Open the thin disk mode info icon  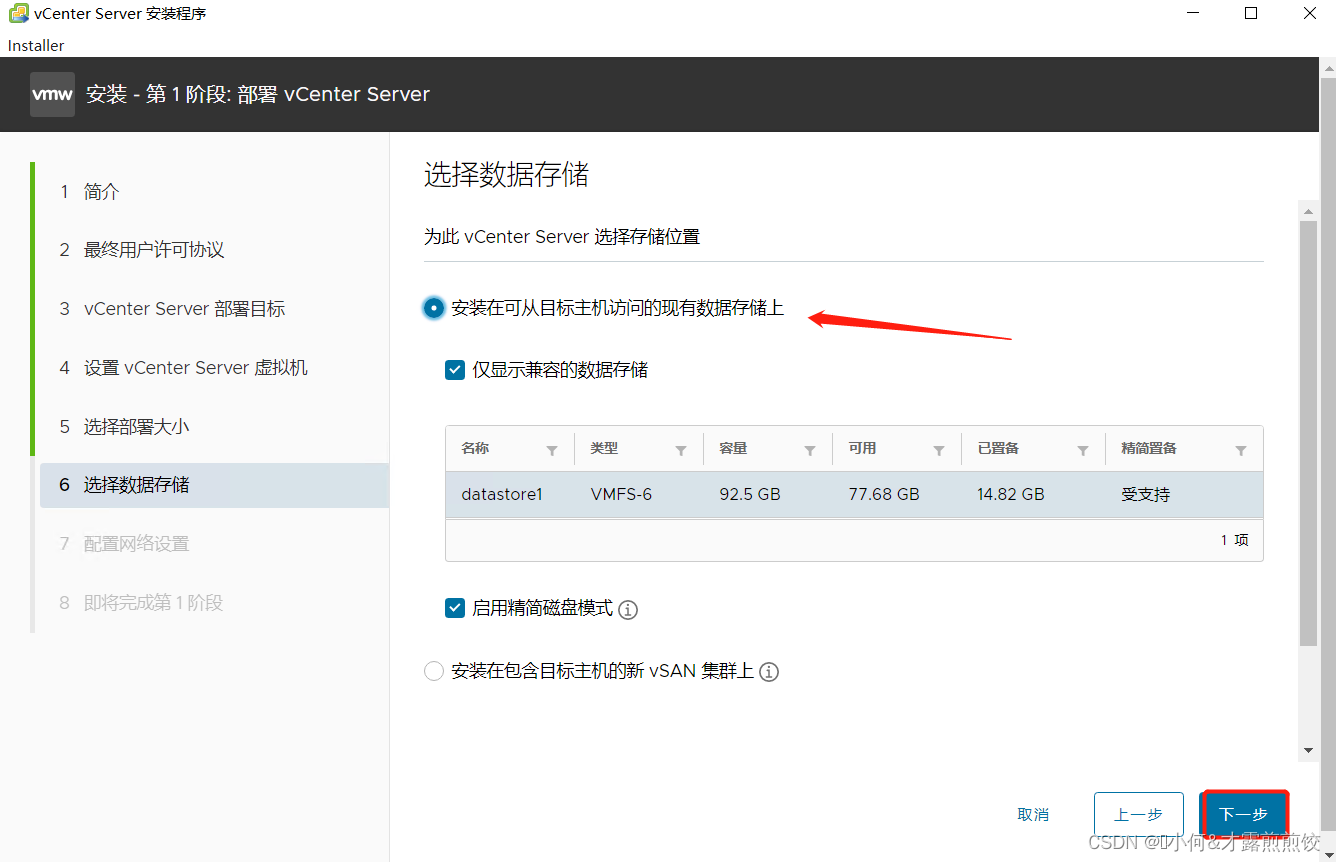pyautogui.click(x=628, y=610)
